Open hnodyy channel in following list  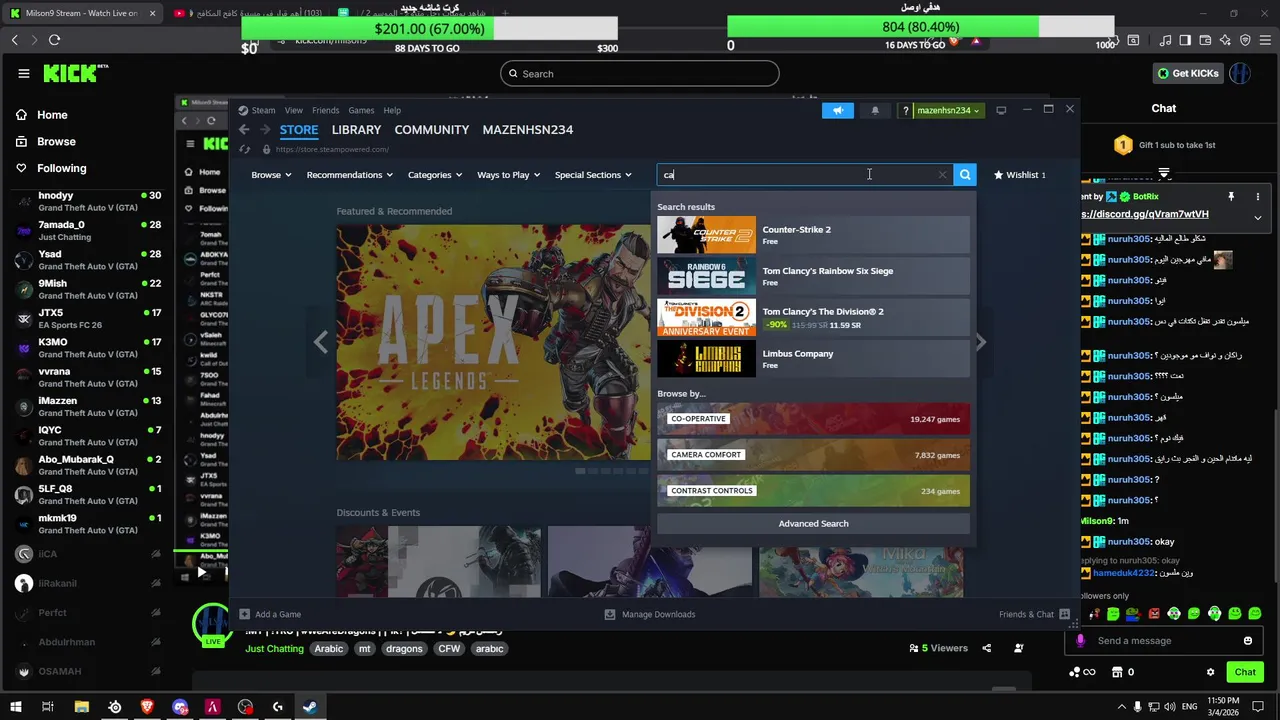click(88, 202)
